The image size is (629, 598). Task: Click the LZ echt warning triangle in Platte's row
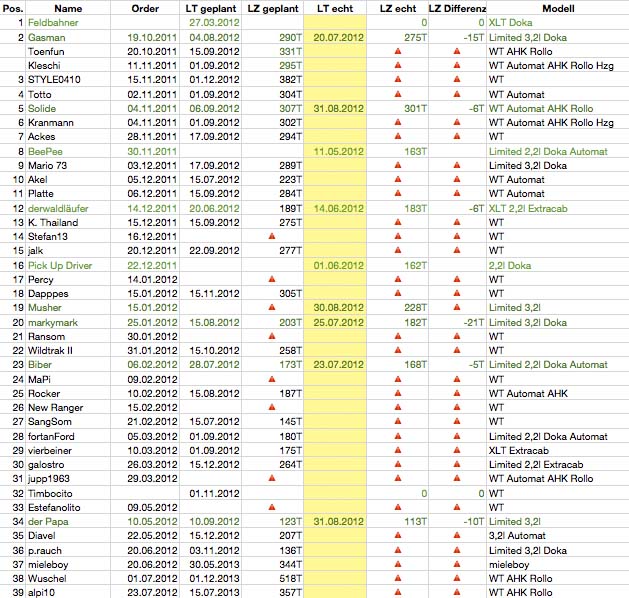(398, 193)
